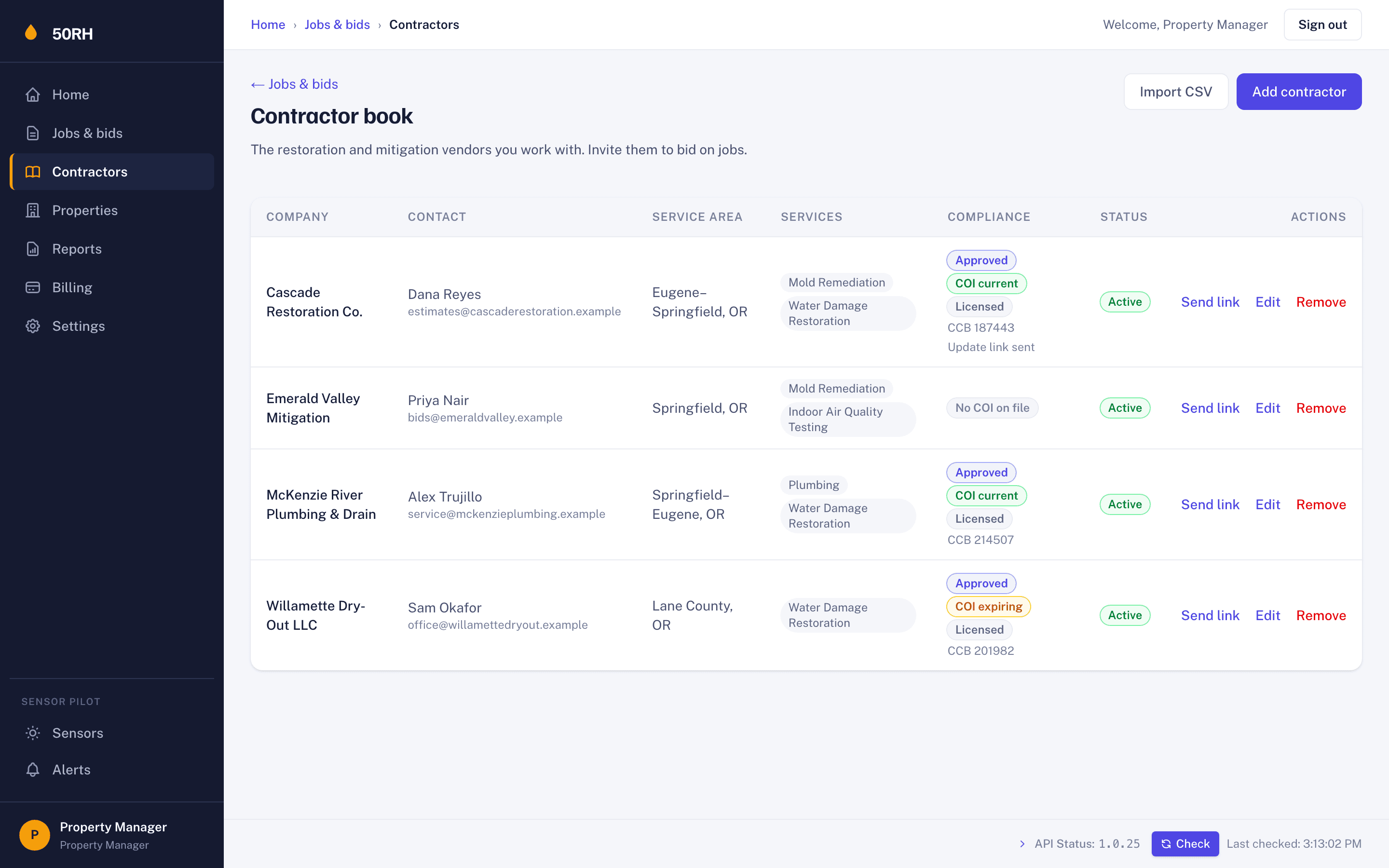The width and height of the screenshot is (1389, 868).
Task: Click the Alerts bell icon
Action: click(33, 770)
